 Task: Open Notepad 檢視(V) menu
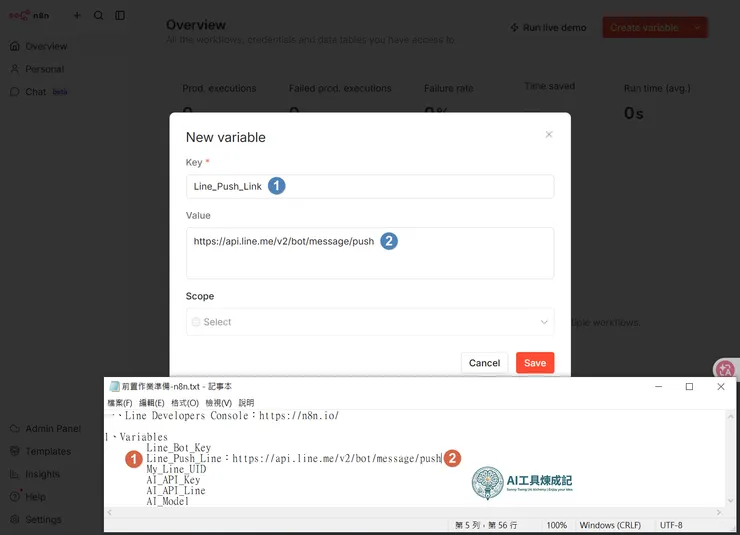219,403
